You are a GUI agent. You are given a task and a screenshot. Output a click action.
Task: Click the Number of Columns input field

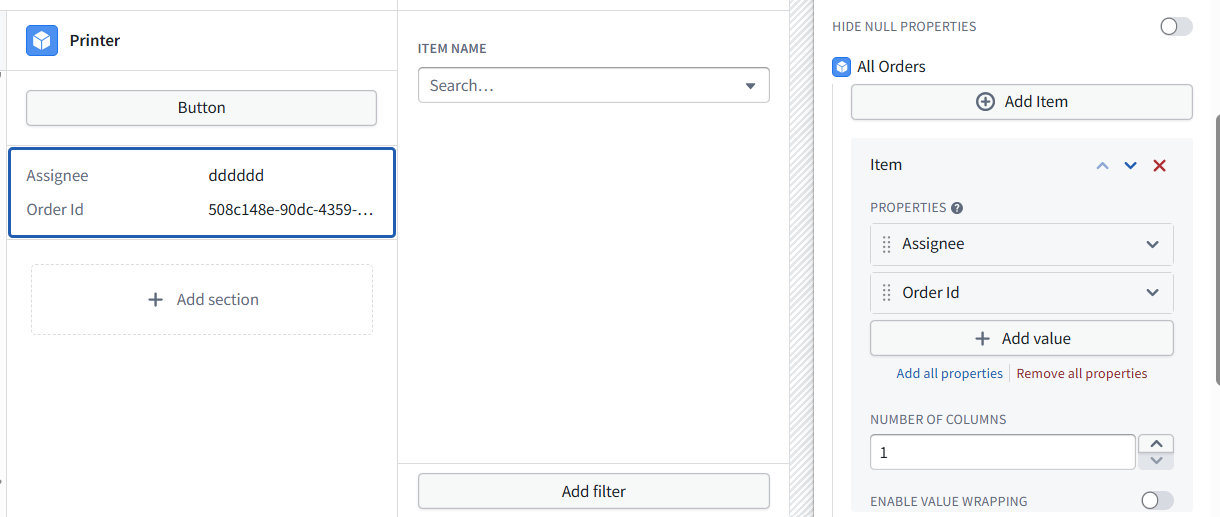click(x=1003, y=452)
